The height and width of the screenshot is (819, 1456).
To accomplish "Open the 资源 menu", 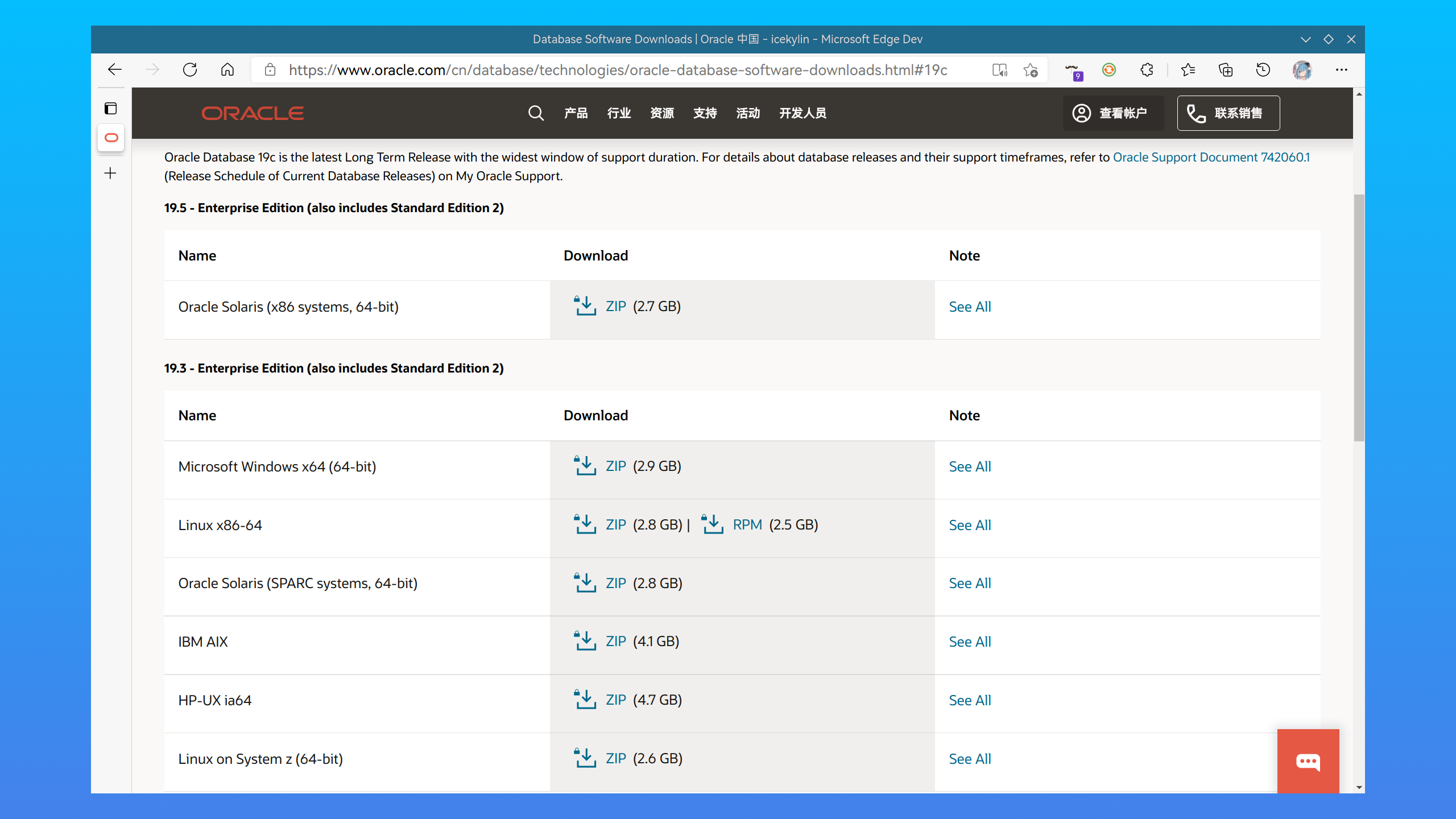I will (x=662, y=113).
